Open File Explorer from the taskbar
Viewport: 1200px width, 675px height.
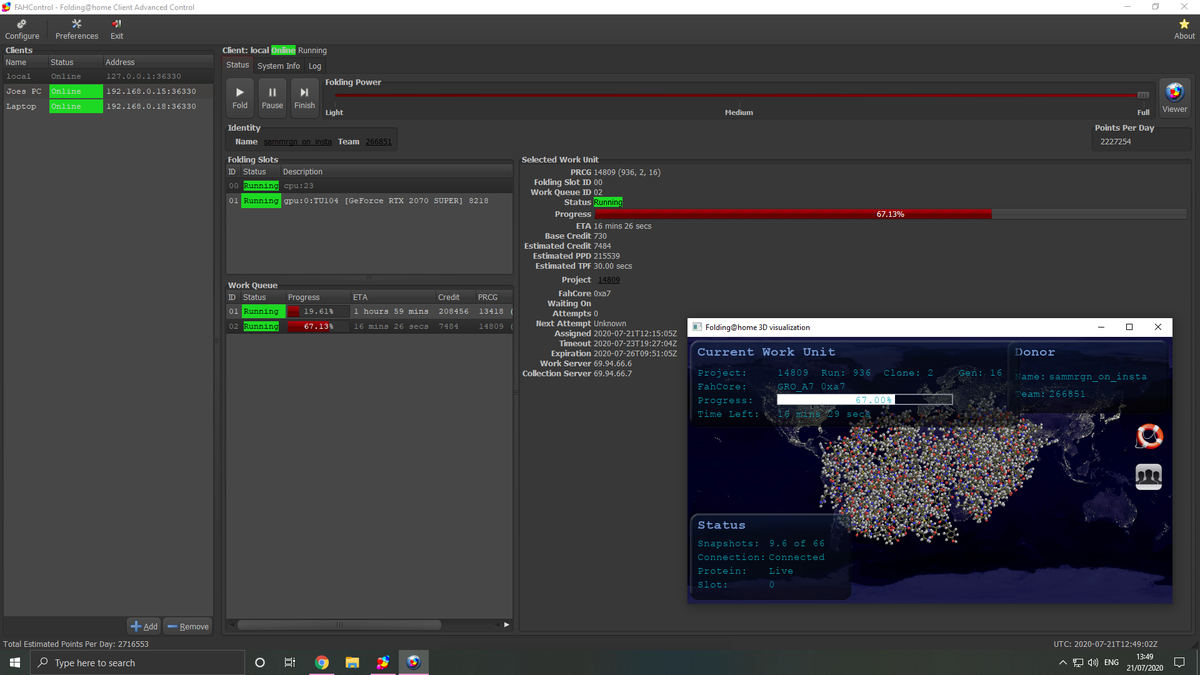(x=352, y=662)
